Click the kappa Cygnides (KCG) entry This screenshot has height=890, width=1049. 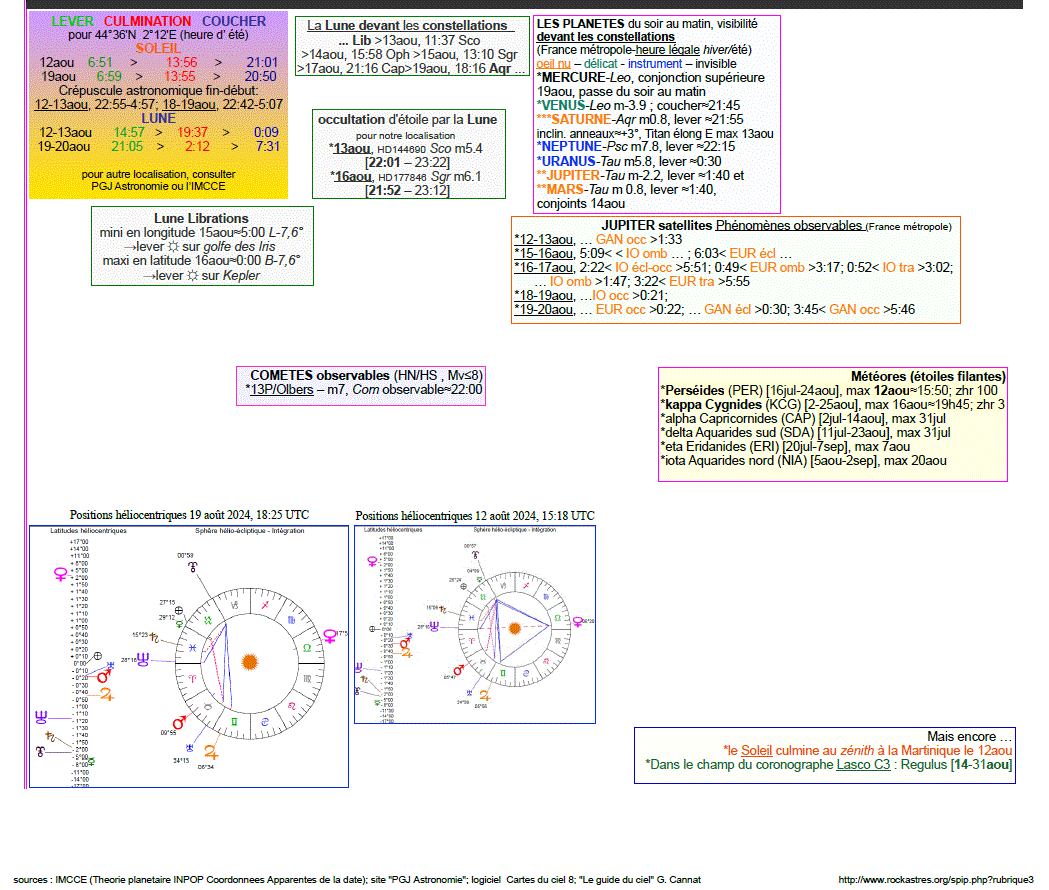coord(832,404)
